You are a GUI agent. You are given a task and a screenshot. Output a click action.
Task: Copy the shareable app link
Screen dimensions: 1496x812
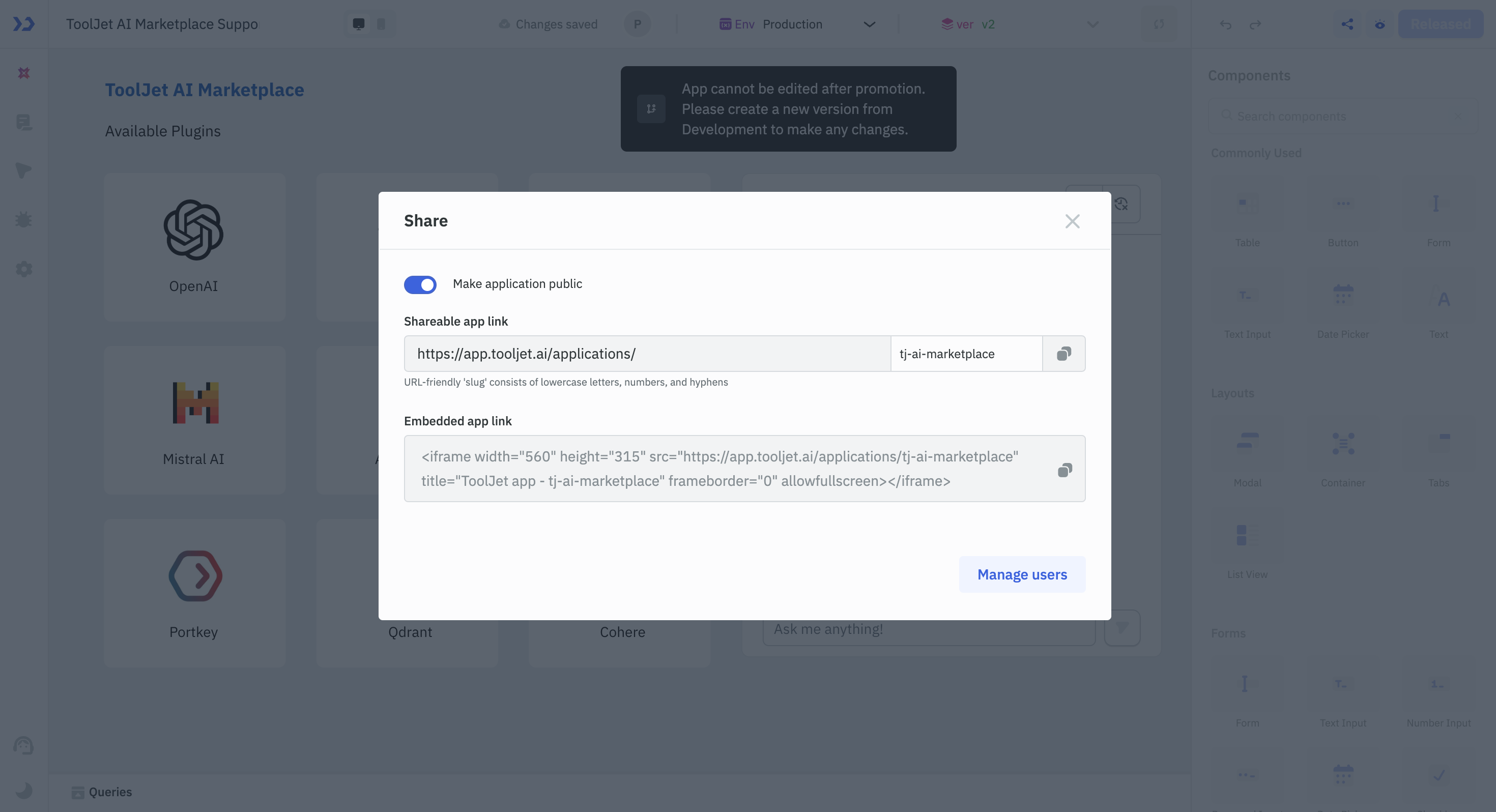coord(1064,353)
